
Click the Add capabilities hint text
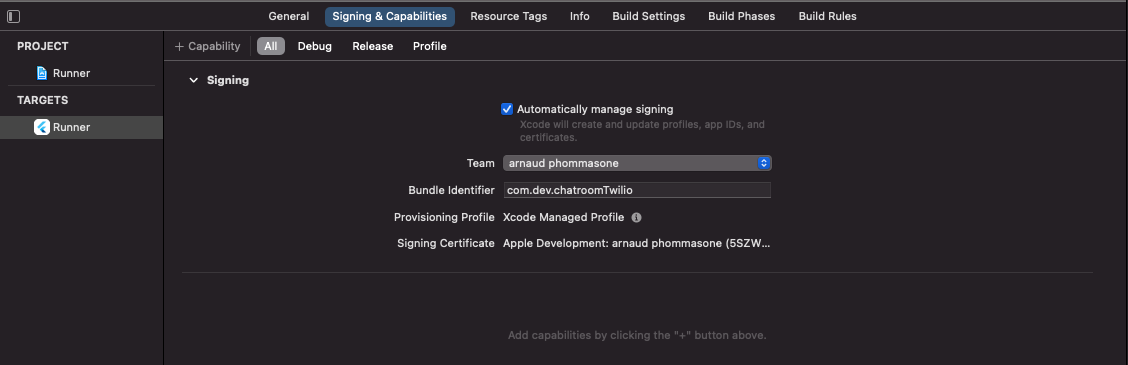click(x=637, y=335)
